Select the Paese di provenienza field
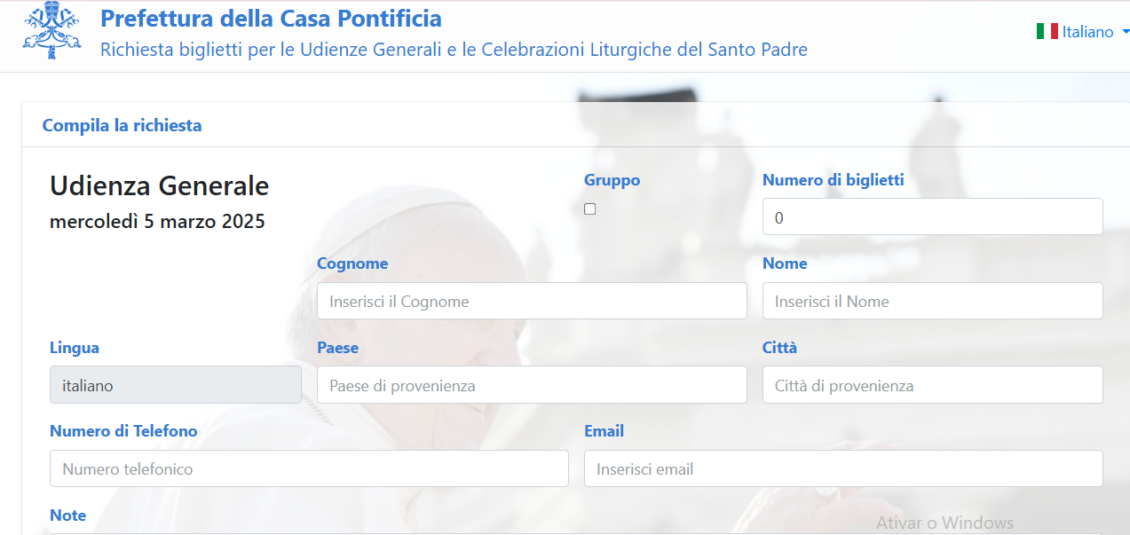The width and height of the screenshot is (1130, 535). [532, 385]
